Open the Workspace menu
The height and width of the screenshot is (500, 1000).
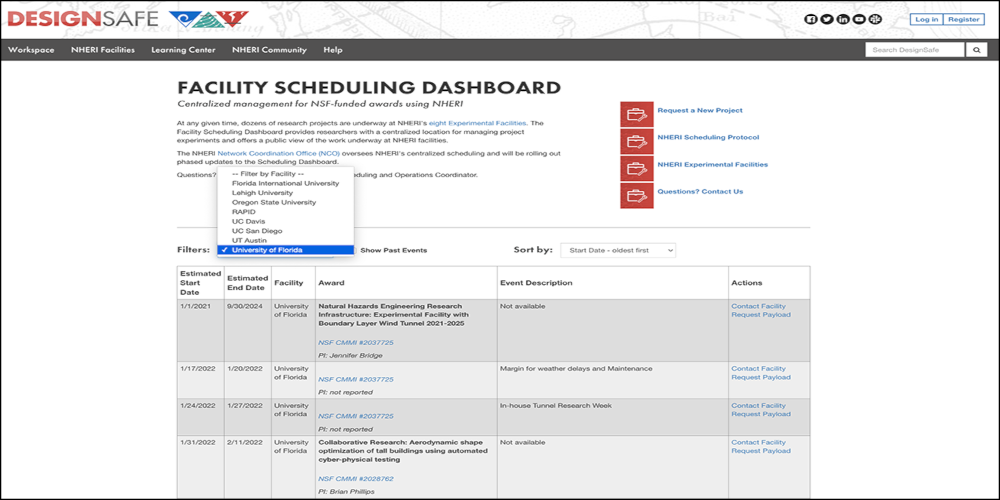[31, 50]
